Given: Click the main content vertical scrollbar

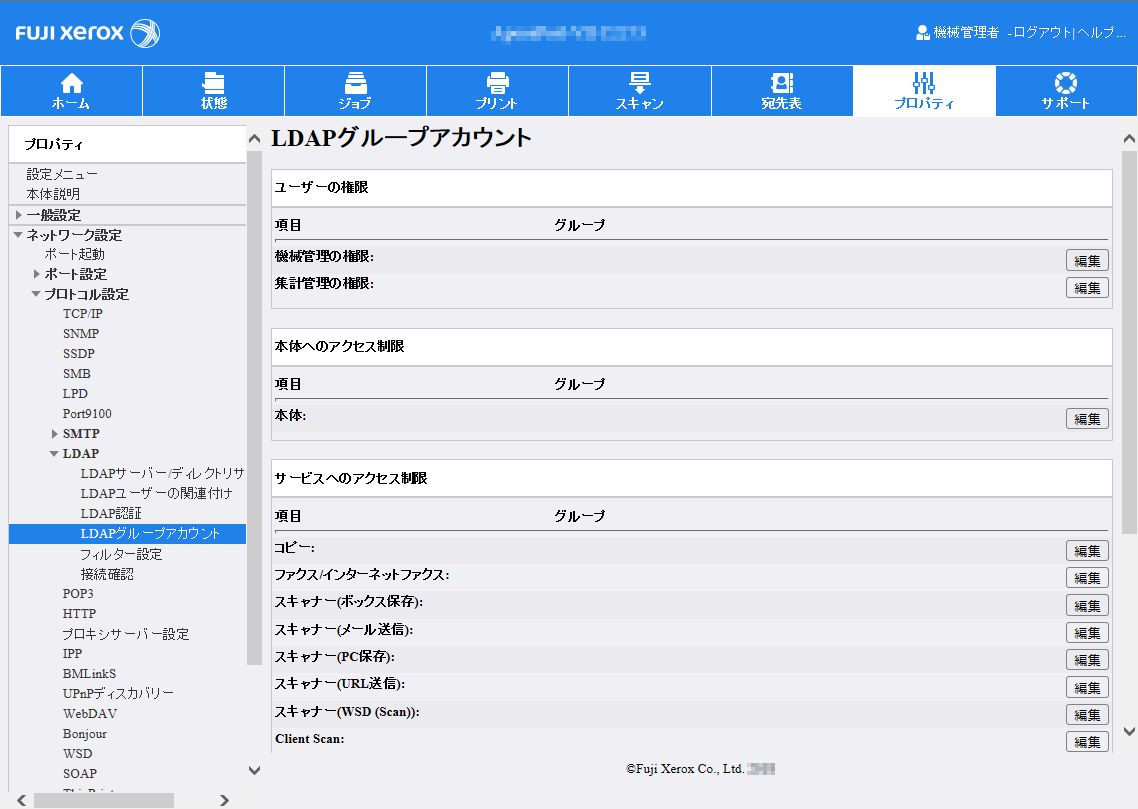Looking at the screenshot, I should point(1129,340).
